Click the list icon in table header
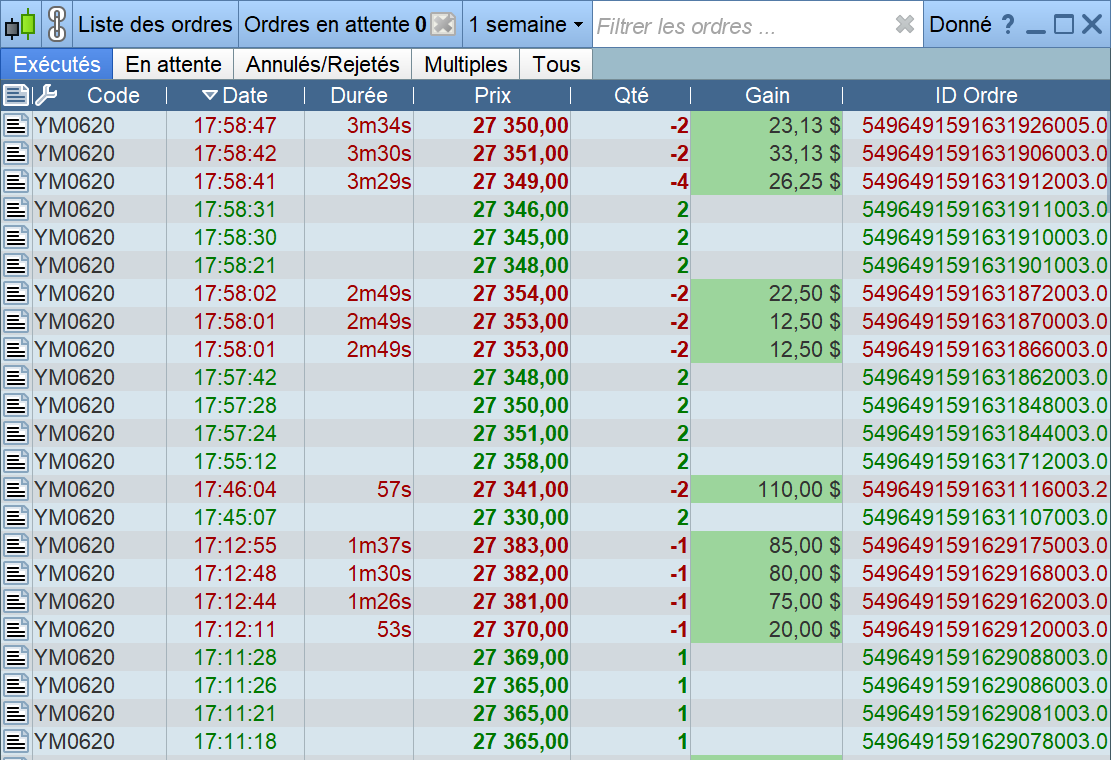This screenshot has width=1111, height=760. click(x=16, y=96)
